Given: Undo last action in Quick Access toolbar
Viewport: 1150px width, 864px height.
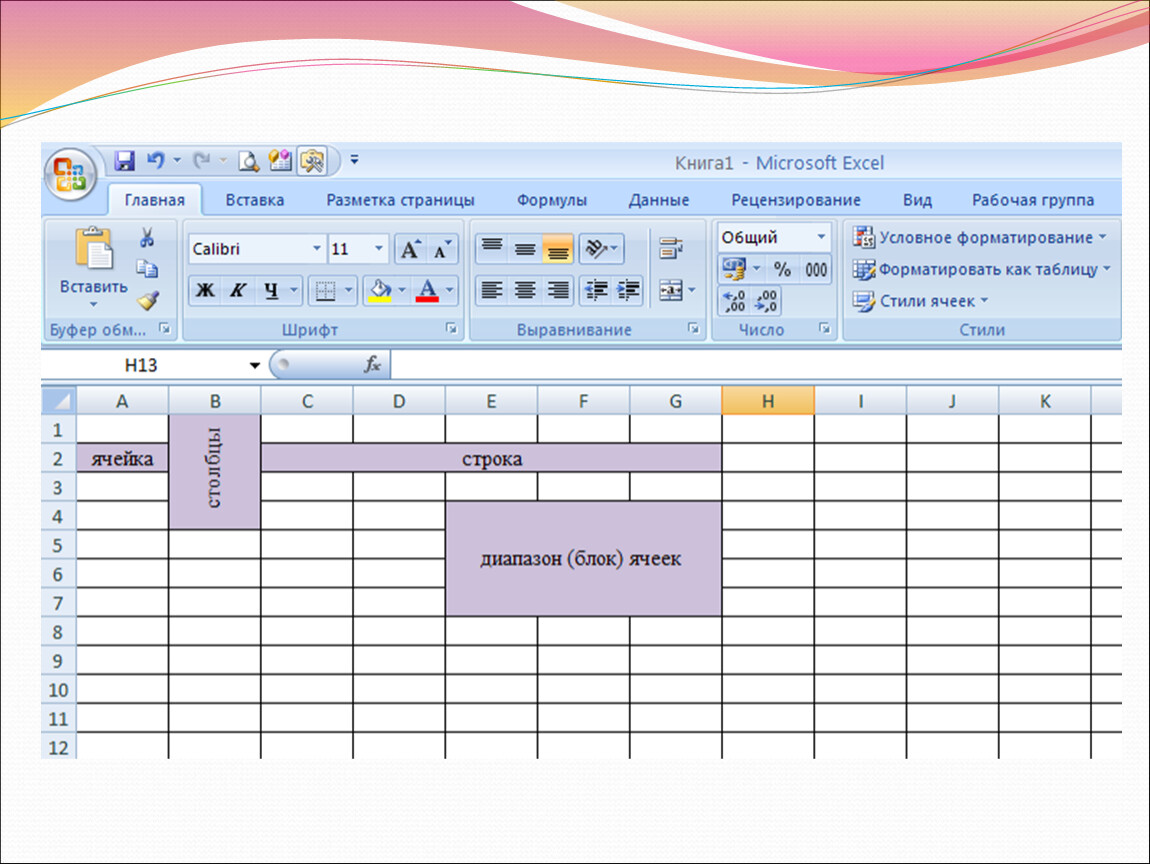Looking at the screenshot, I should pyautogui.click(x=155, y=161).
